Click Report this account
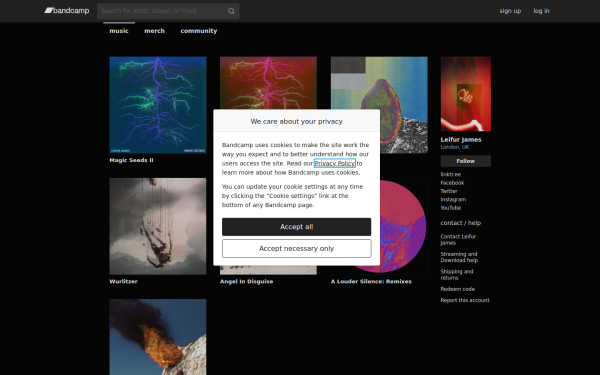This screenshot has width=600, height=375. click(x=465, y=300)
